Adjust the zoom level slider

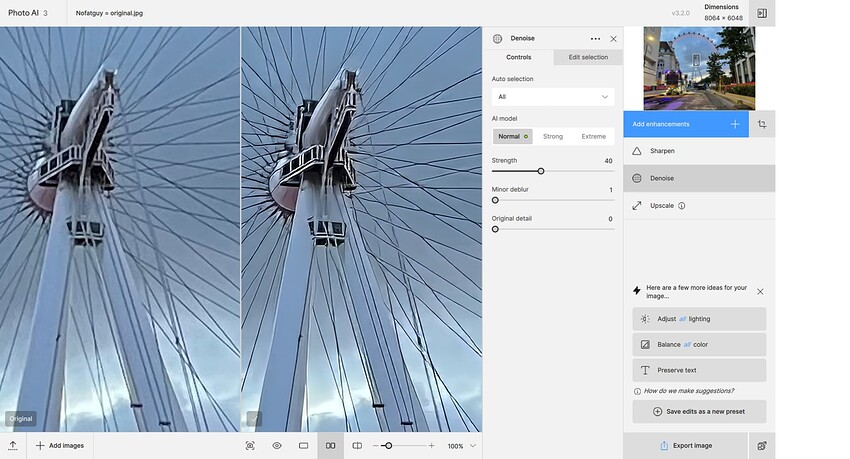388,445
